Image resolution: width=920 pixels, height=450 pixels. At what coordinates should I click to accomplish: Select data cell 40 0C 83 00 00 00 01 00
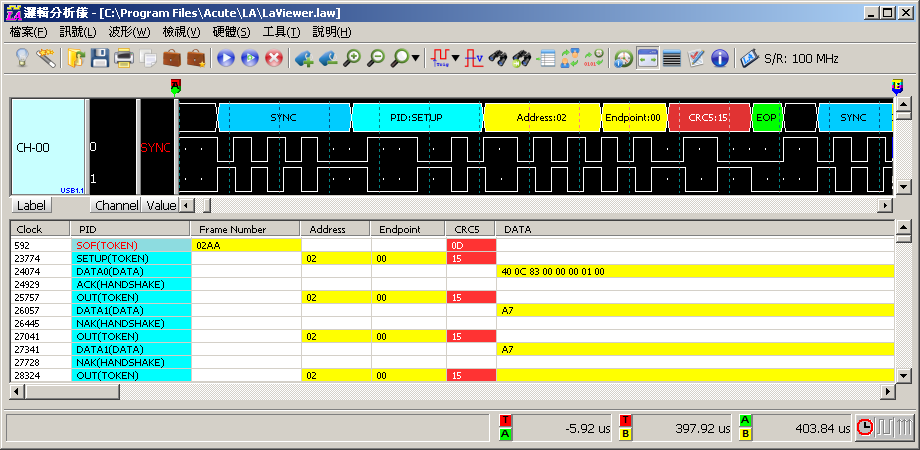pyautogui.click(x=695, y=271)
